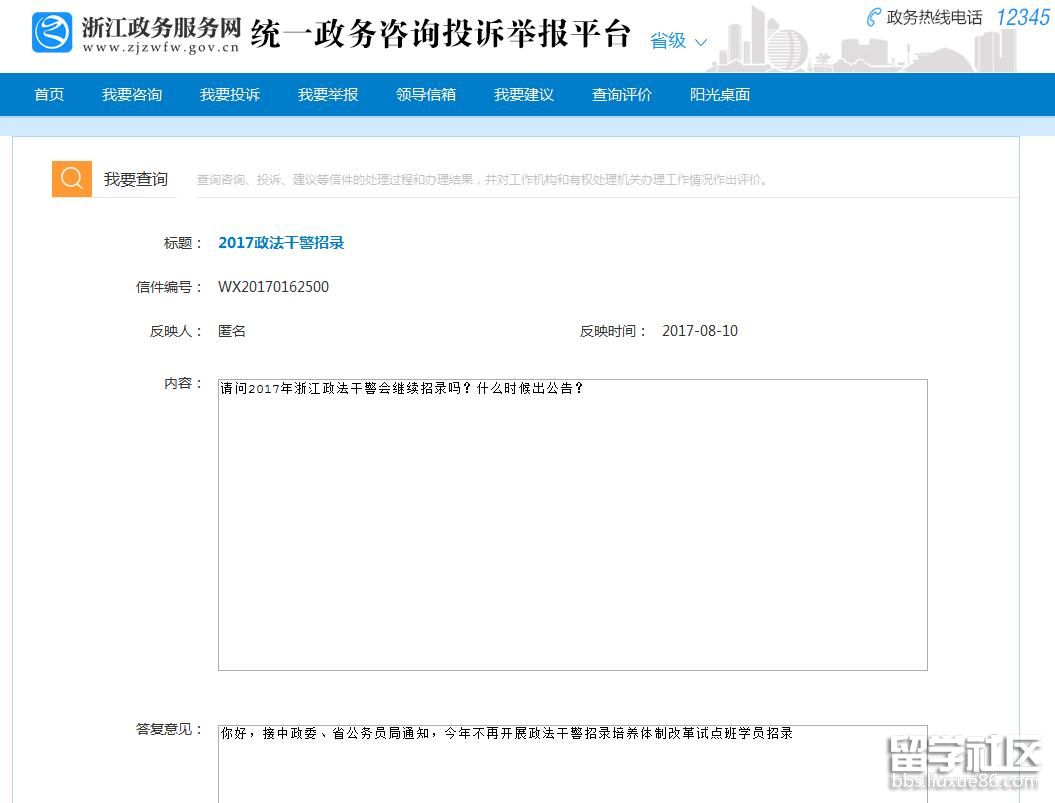Open 阳光桌面 from the navigation bar
Viewport: 1055px width, 803px height.
click(720, 95)
